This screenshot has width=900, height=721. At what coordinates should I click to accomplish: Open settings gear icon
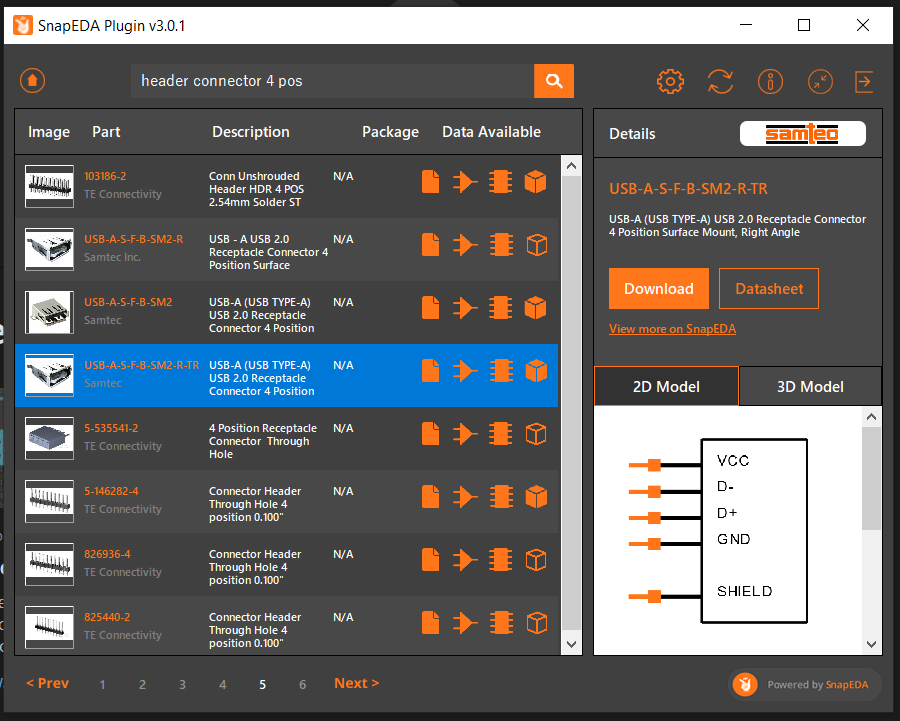tap(669, 82)
